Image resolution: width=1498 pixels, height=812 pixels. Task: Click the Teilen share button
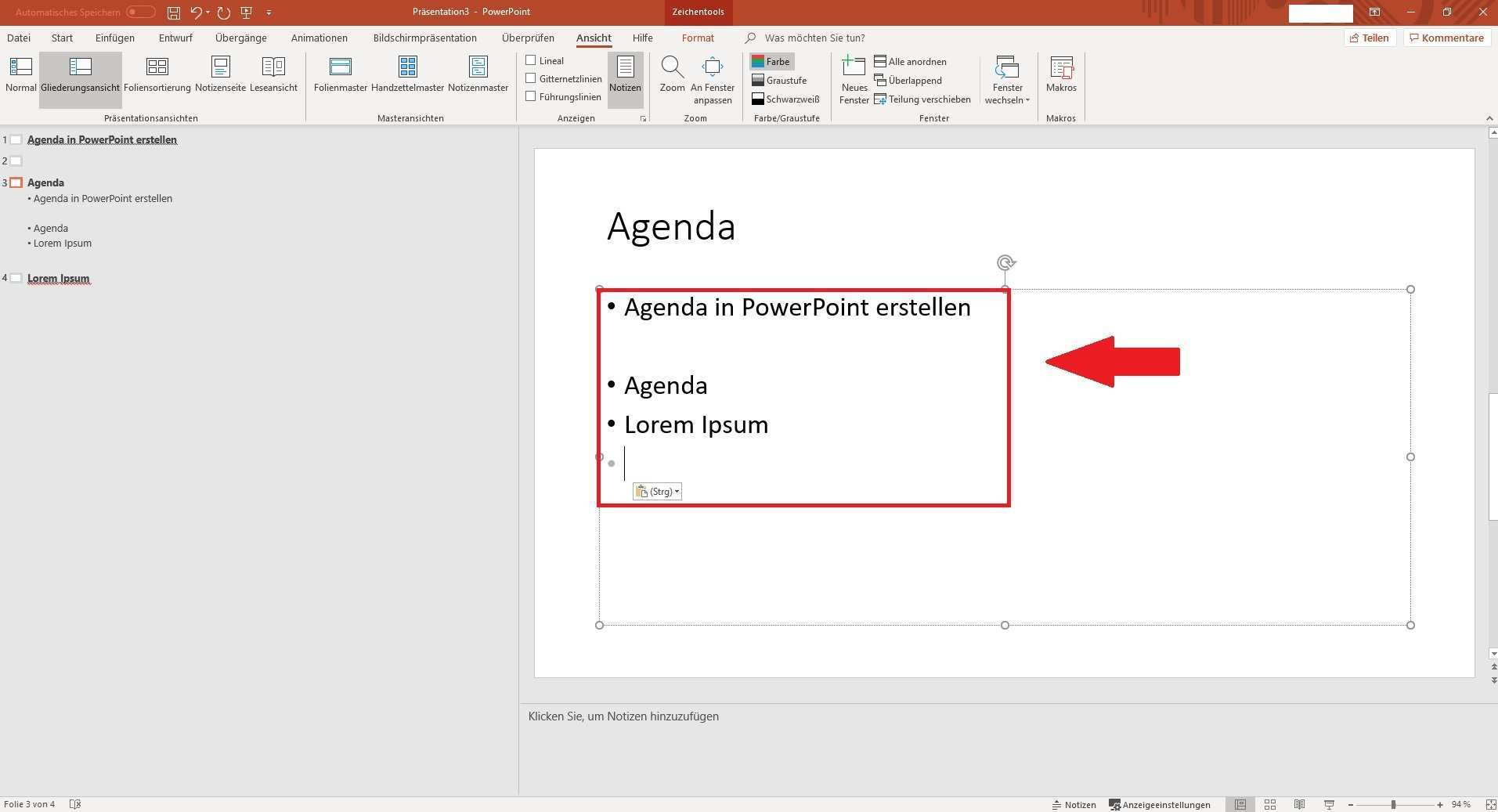click(1369, 38)
